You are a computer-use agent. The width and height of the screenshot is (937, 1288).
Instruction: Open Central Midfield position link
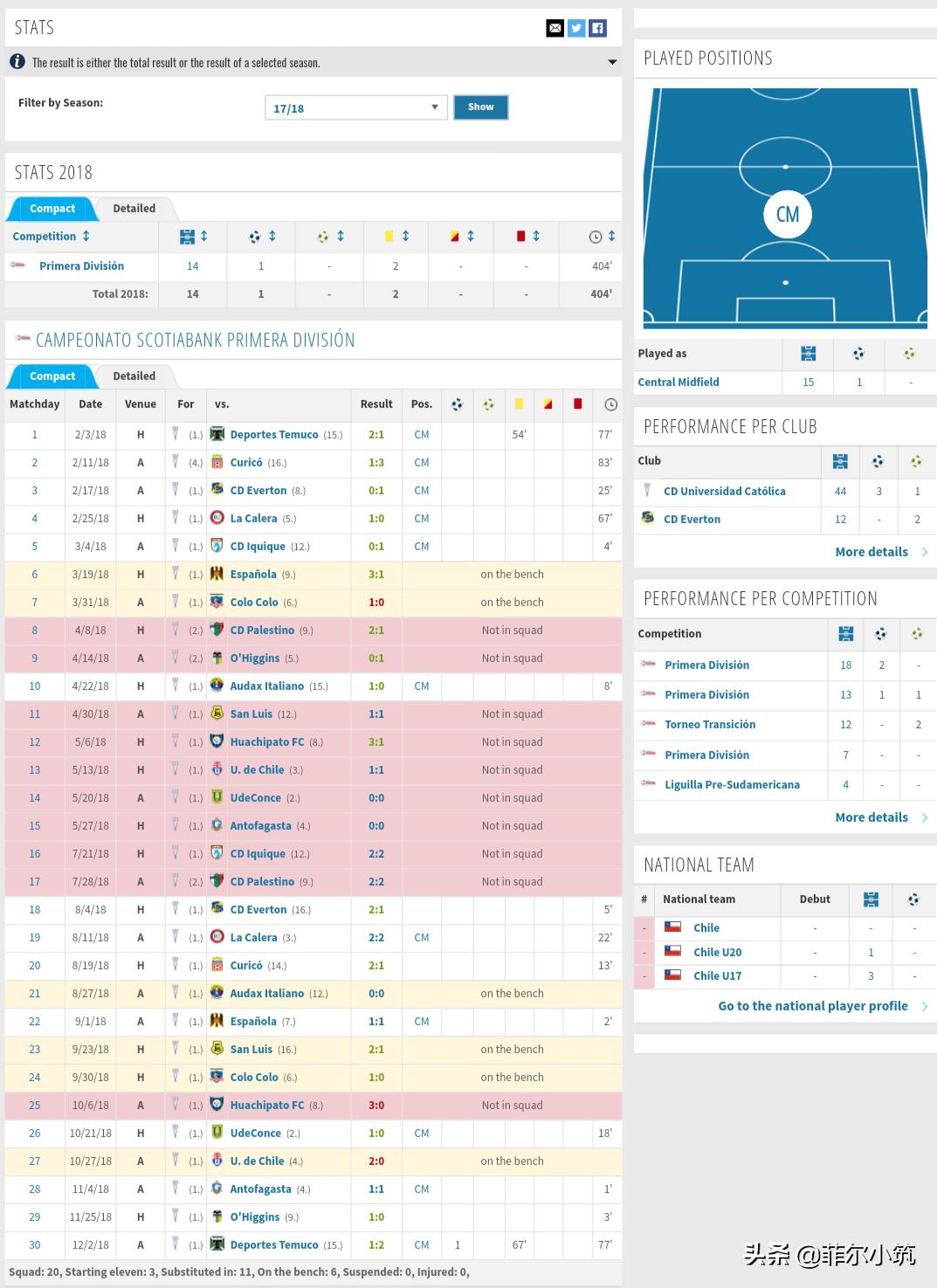(679, 382)
